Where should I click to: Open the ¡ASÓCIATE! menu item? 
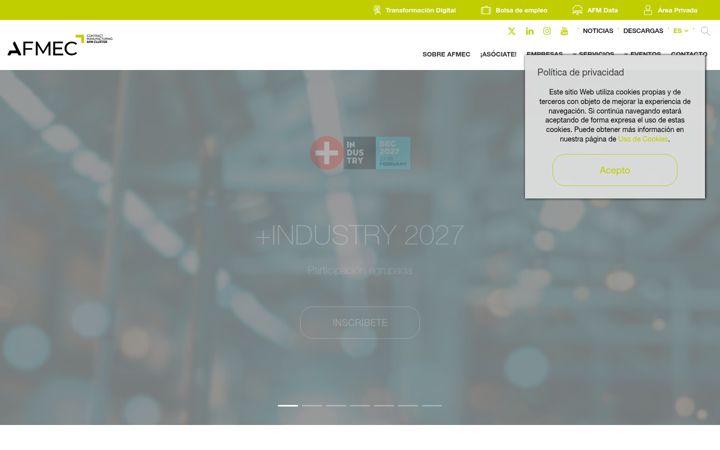pos(498,54)
